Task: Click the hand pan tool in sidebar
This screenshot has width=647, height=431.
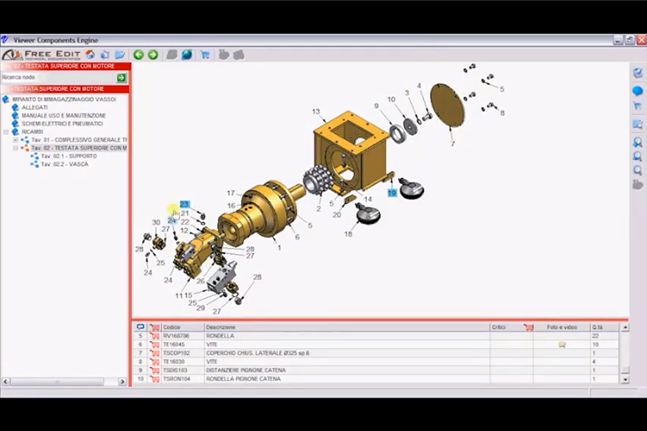Action: pyautogui.click(x=638, y=185)
